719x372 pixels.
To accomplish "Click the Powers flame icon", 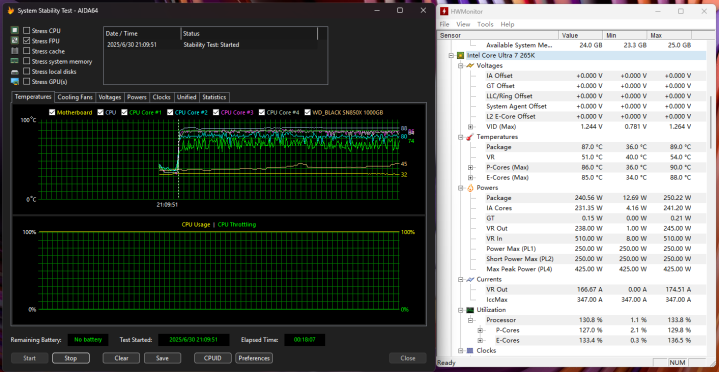I will click(x=470, y=188).
